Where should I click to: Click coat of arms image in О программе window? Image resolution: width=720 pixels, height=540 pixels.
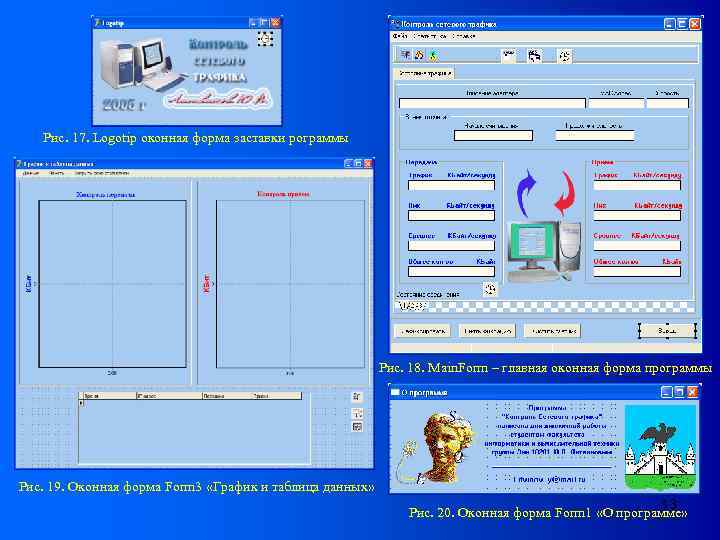[660, 448]
